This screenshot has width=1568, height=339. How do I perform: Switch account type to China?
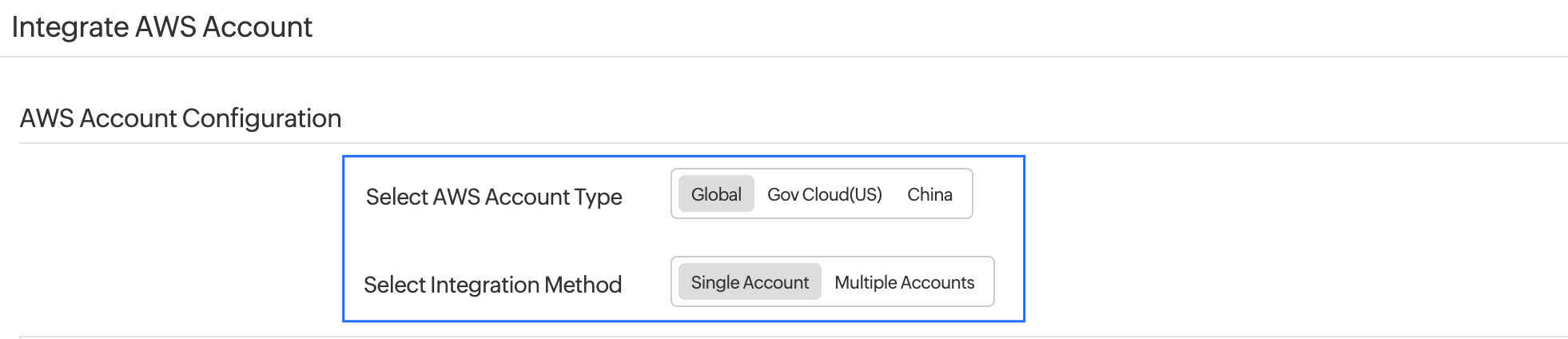[x=929, y=194]
